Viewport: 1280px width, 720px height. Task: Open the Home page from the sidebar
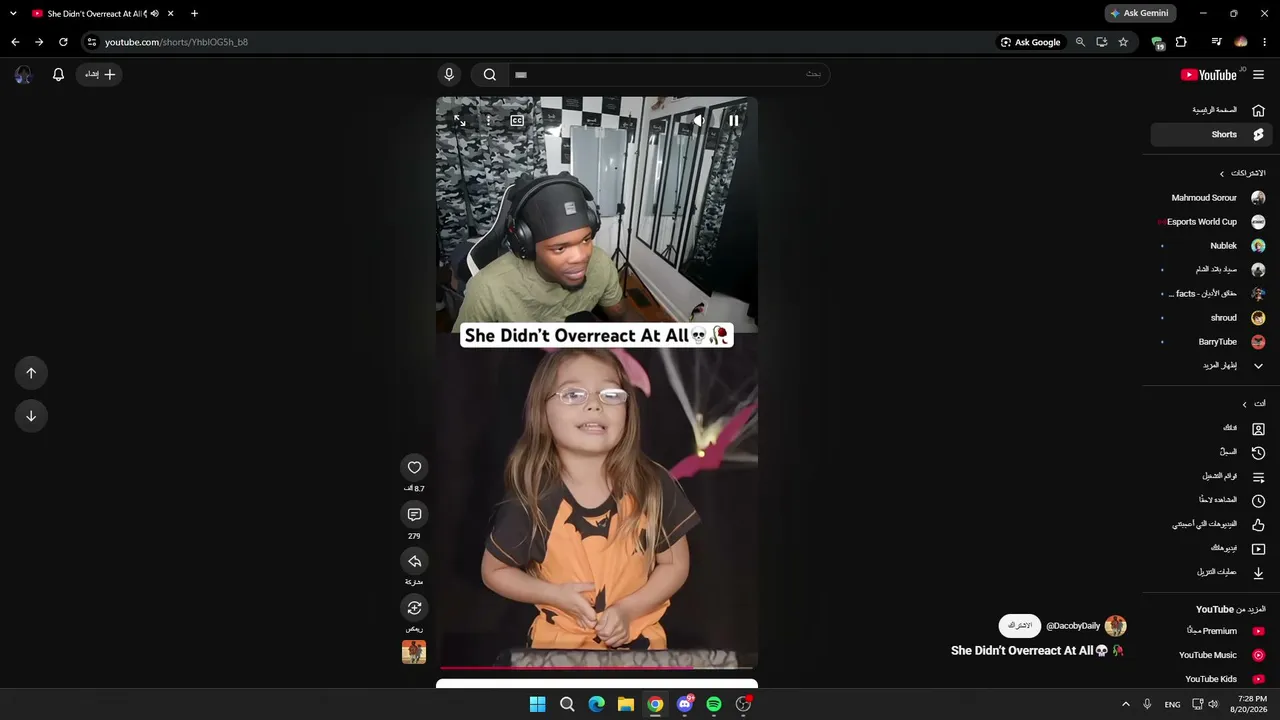pyautogui.click(x=1211, y=110)
